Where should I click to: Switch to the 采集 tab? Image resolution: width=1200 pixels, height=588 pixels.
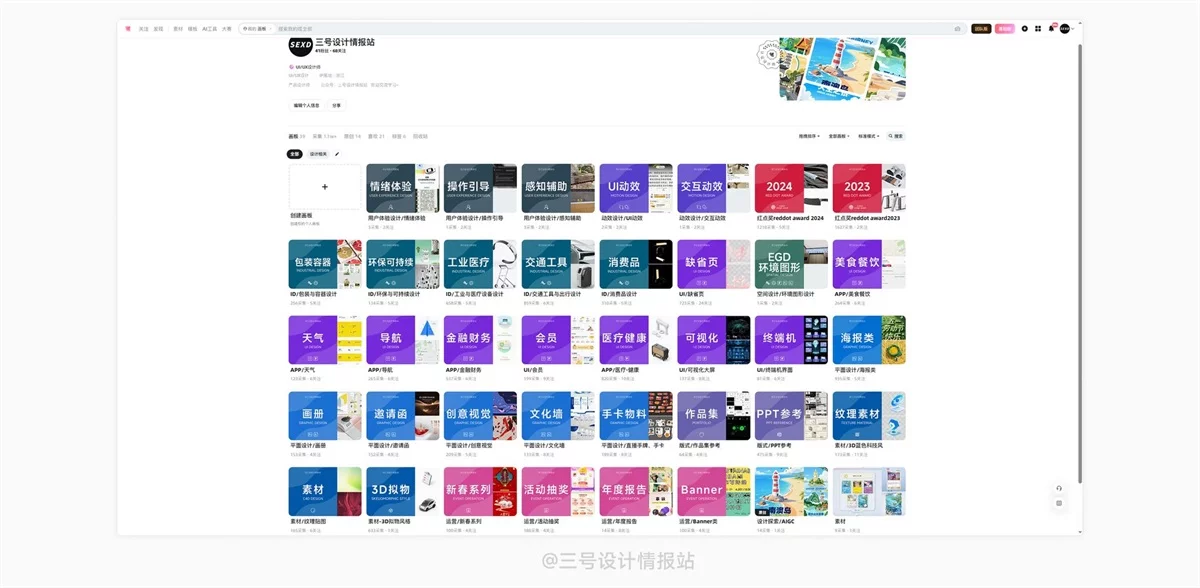pos(323,136)
